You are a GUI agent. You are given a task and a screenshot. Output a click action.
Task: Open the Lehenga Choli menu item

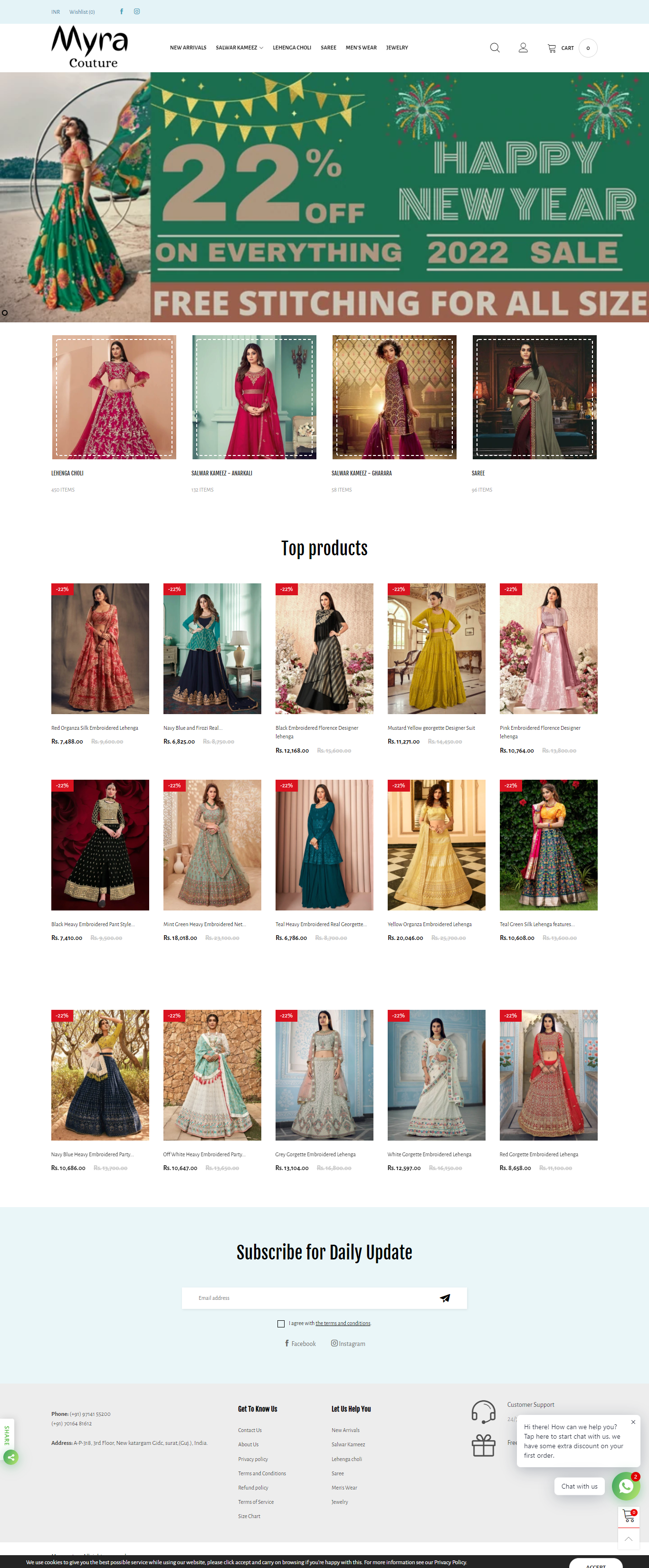[291, 48]
